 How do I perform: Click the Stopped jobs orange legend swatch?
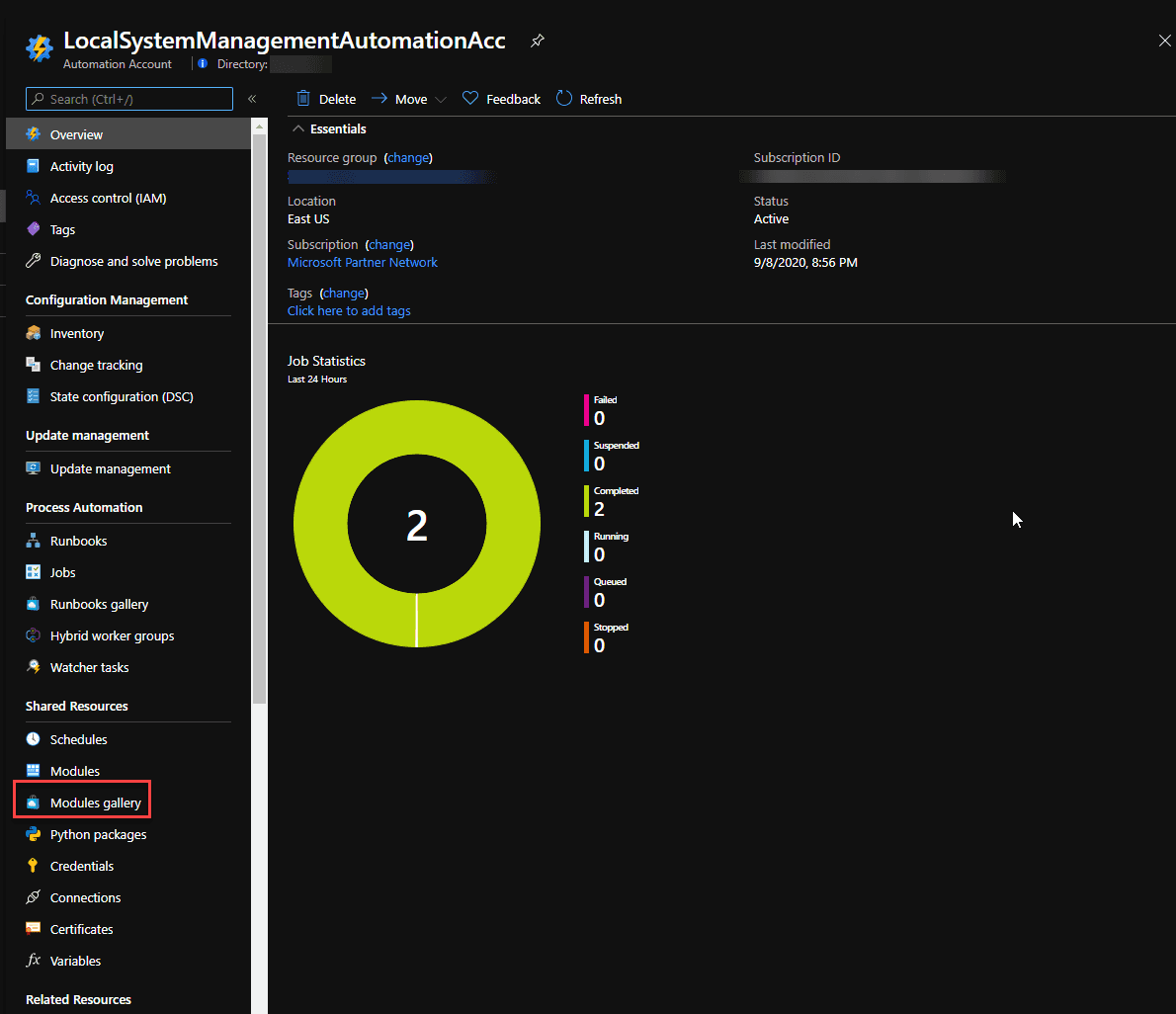pyautogui.click(x=586, y=637)
